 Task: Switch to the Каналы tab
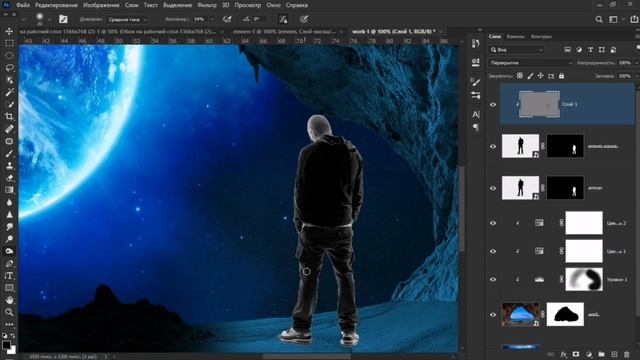point(516,37)
